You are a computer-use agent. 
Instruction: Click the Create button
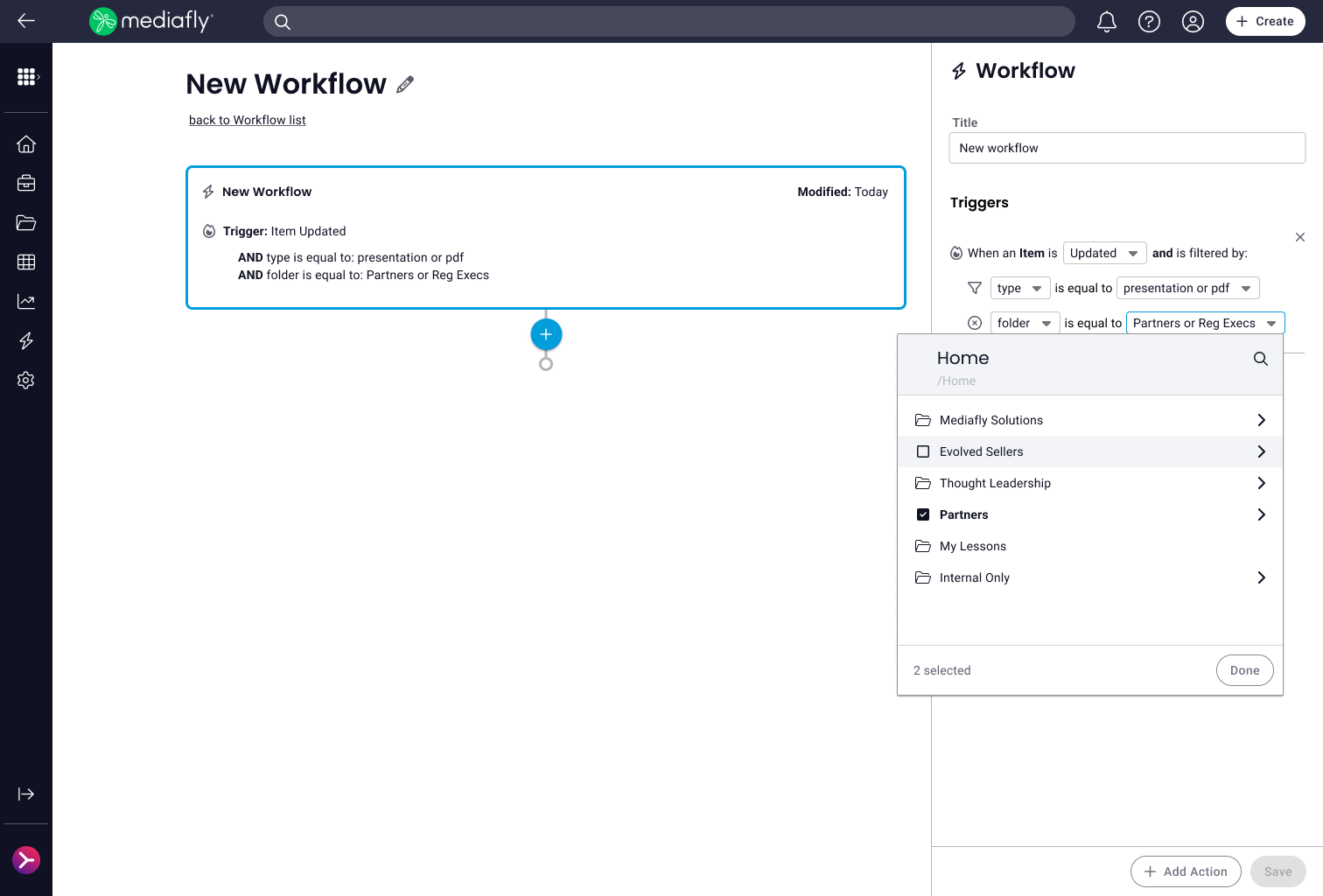click(x=1265, y=22)
